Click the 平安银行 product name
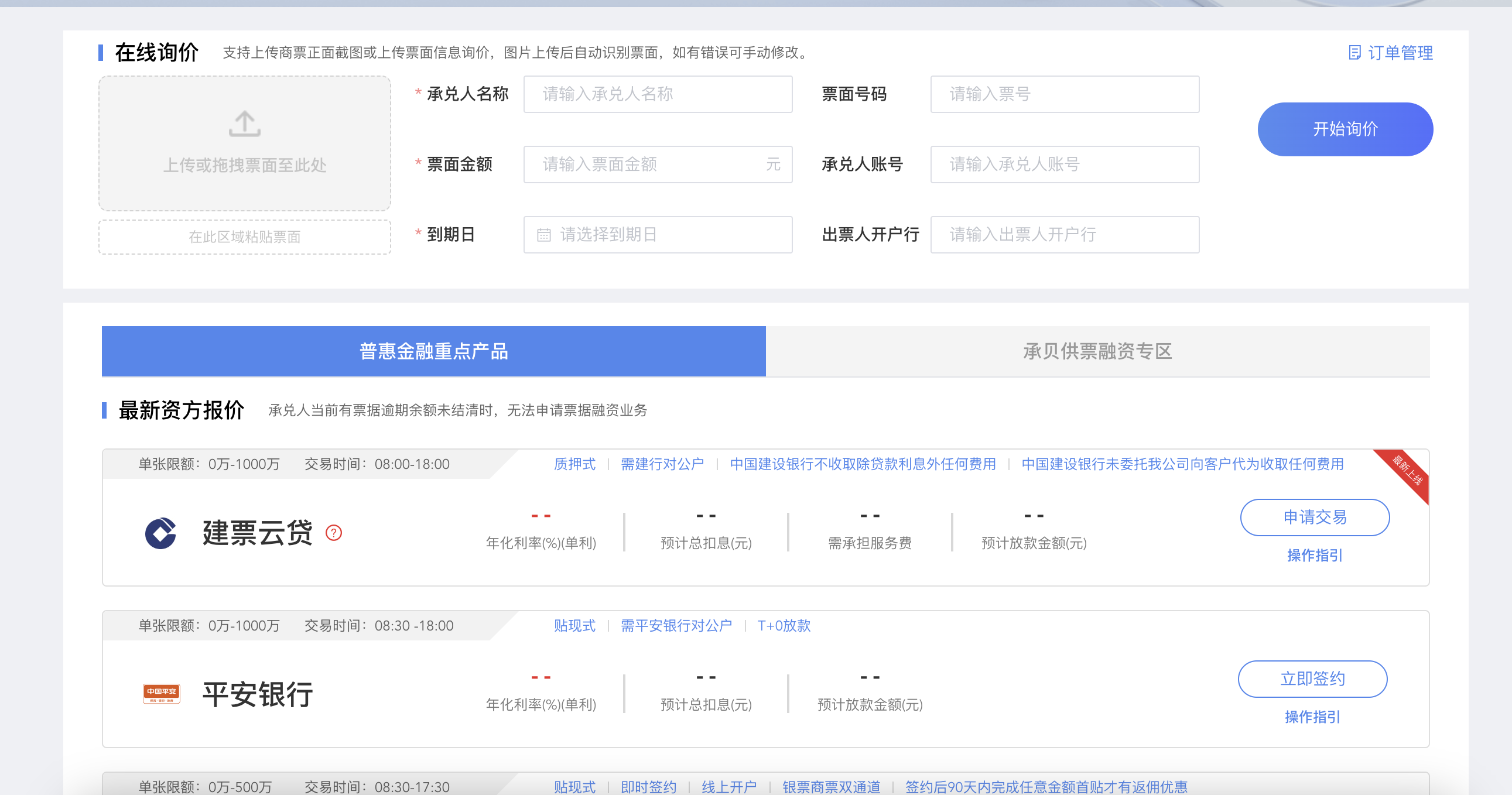This screenshot has width=1512, height=795. (257, 694)
